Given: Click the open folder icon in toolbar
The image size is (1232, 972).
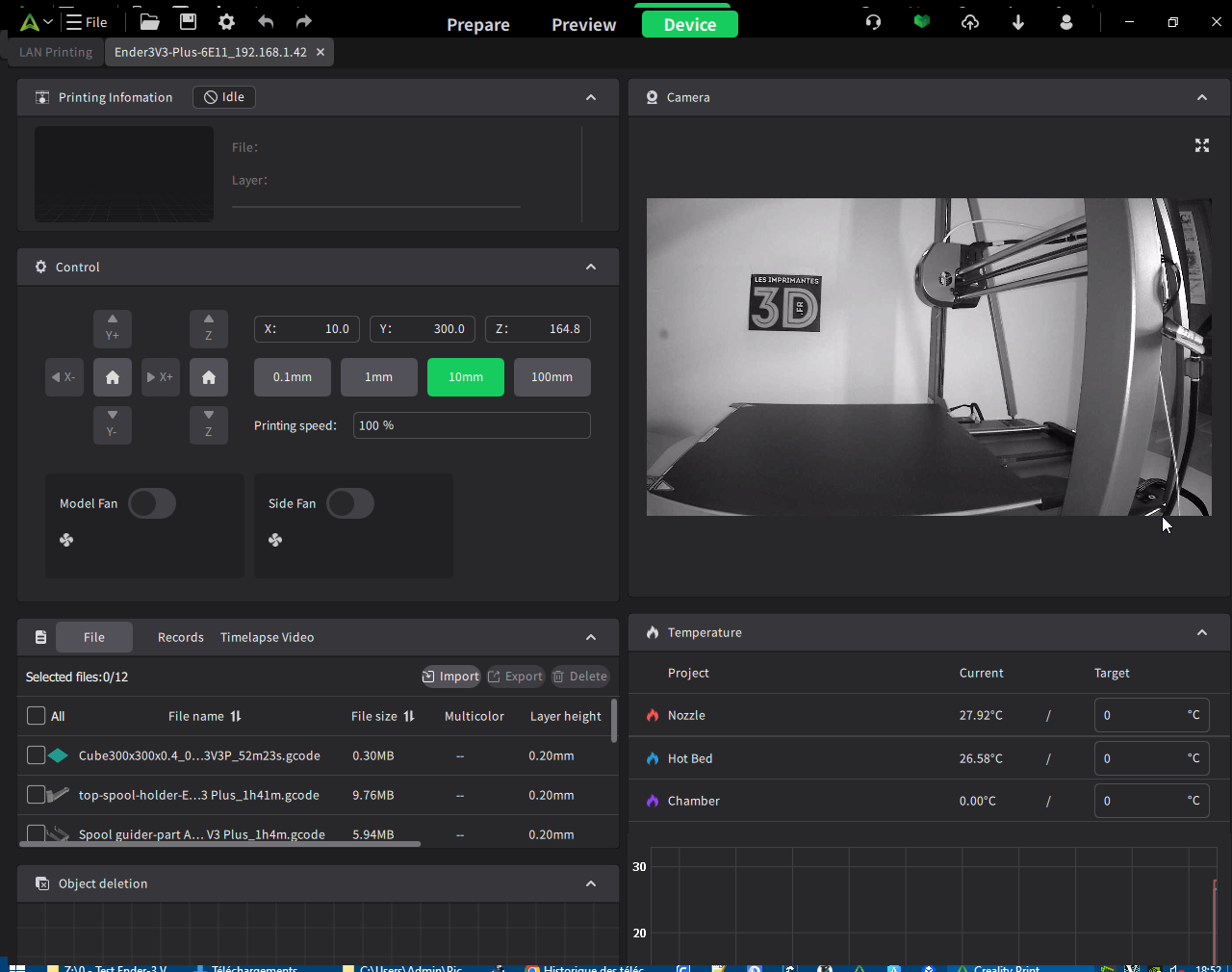Looking at the screenshot, I should point(149,22).
